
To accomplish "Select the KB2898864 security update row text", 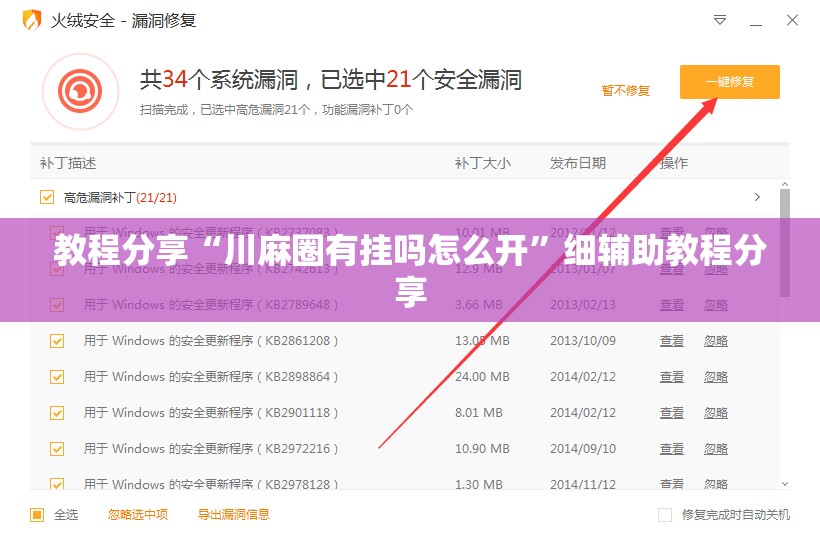I will click(x=211, y=377).
